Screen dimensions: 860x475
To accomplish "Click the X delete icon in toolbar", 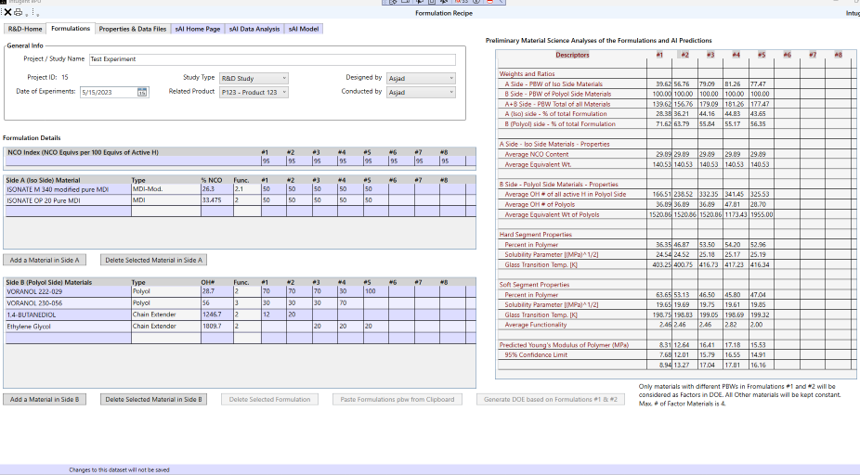I will coord(8,13).
